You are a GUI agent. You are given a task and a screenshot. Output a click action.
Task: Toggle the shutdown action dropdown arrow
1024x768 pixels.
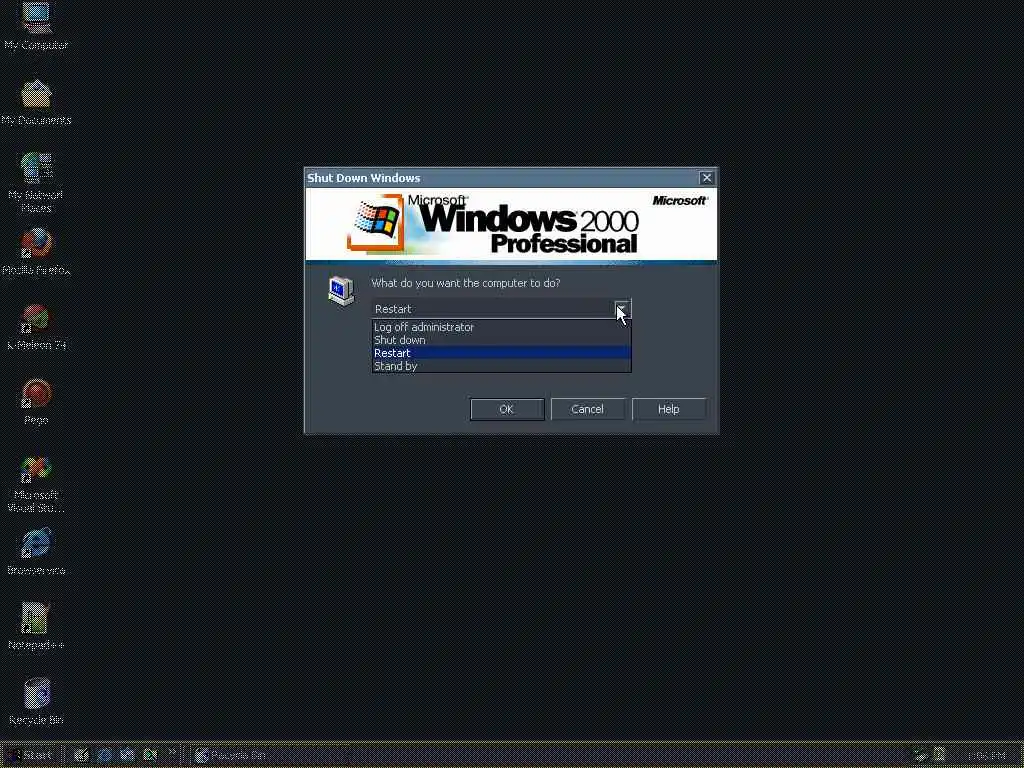pos(623,309)
